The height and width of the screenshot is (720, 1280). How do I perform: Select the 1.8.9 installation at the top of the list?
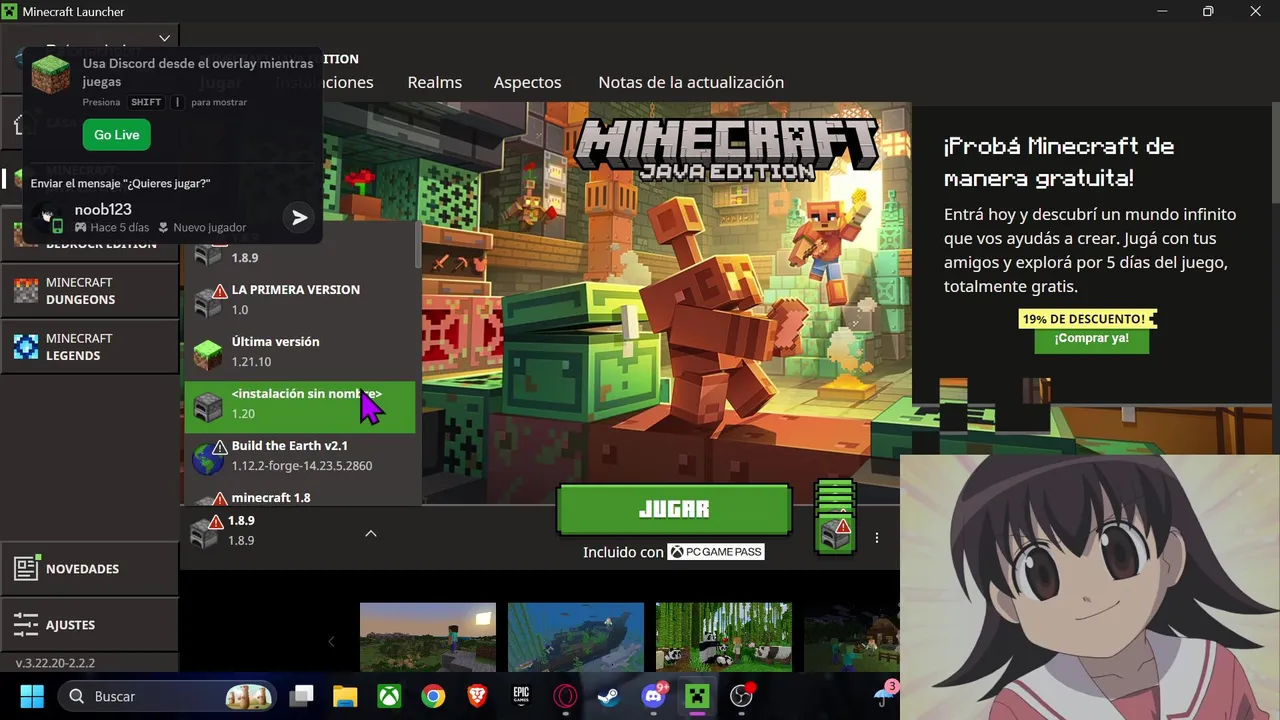299,256
